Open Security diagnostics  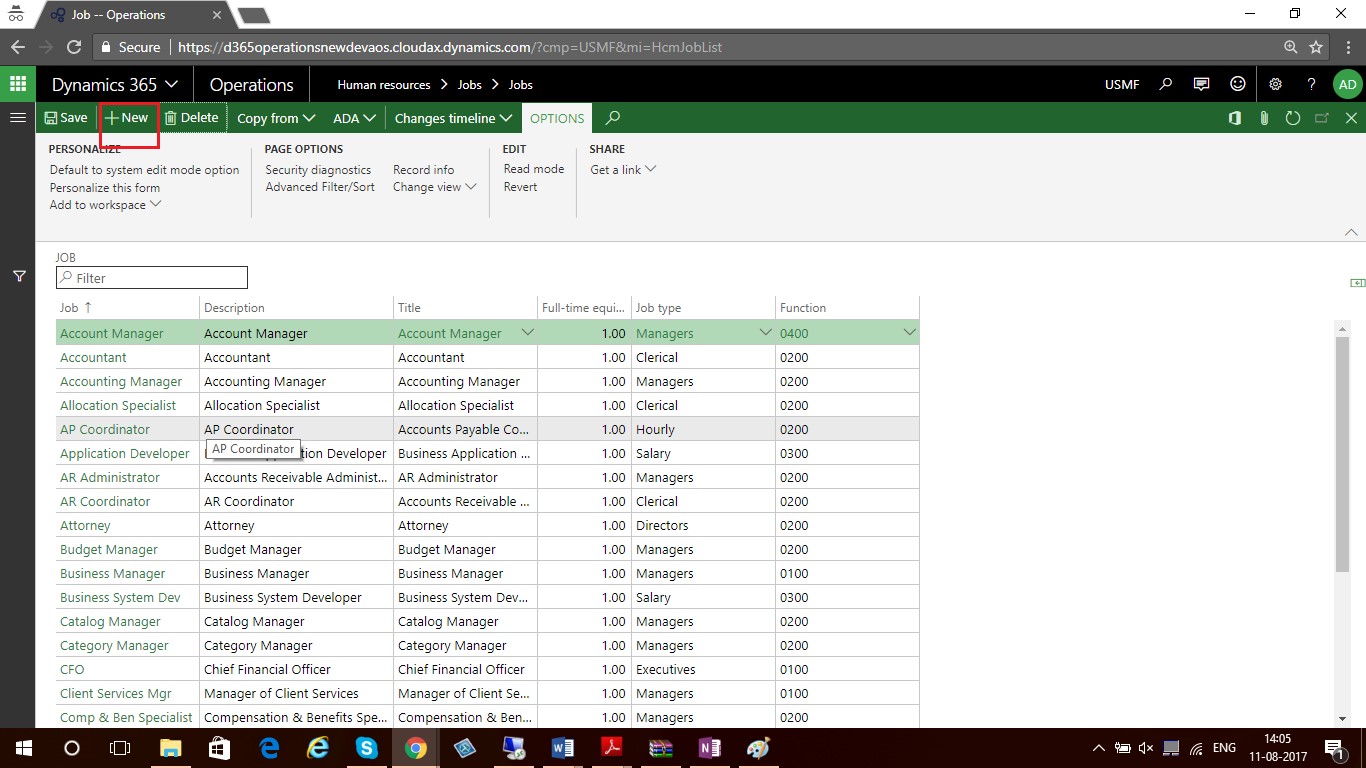pyautogui.click(x=318, y=170)
